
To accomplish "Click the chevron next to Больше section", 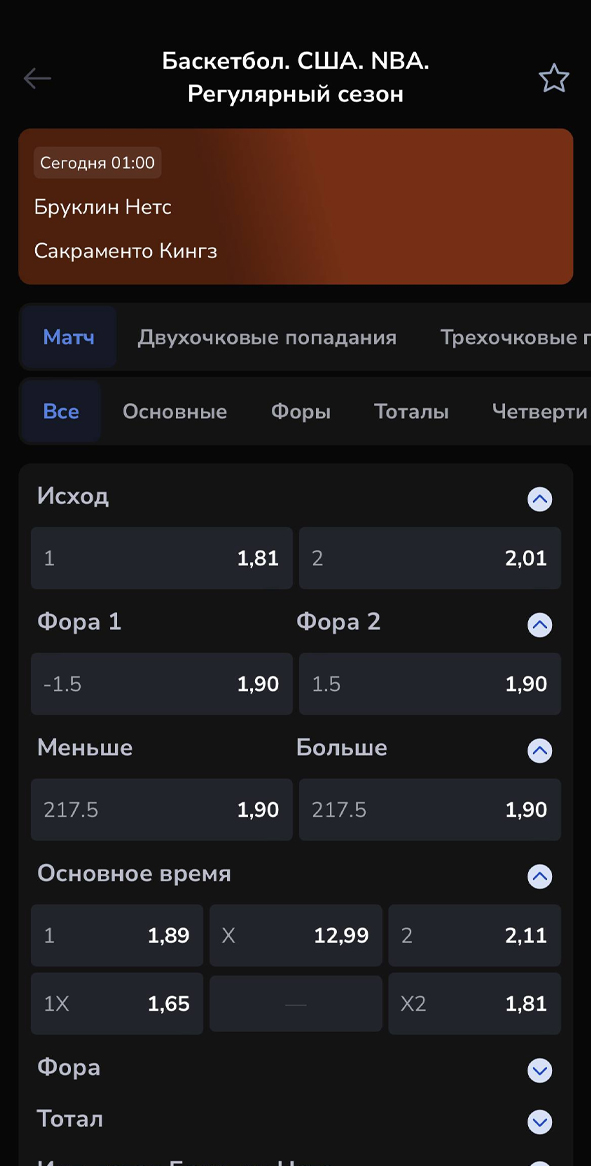I will point(539,750).
